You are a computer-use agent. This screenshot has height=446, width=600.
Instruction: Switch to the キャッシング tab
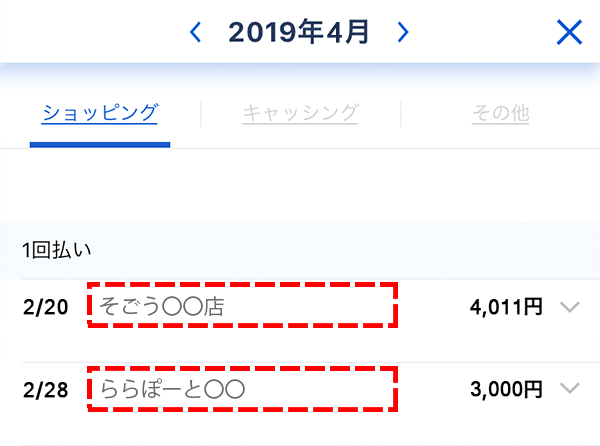point(300,113)
